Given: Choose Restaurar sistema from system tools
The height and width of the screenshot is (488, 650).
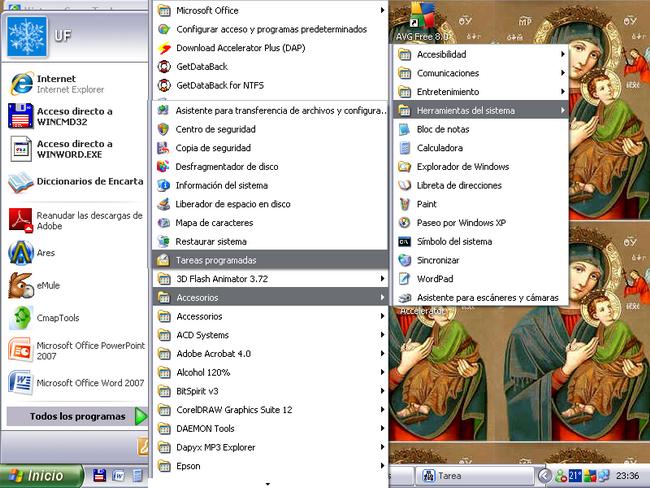Looking at the screenshot, I should click(210, 242).
